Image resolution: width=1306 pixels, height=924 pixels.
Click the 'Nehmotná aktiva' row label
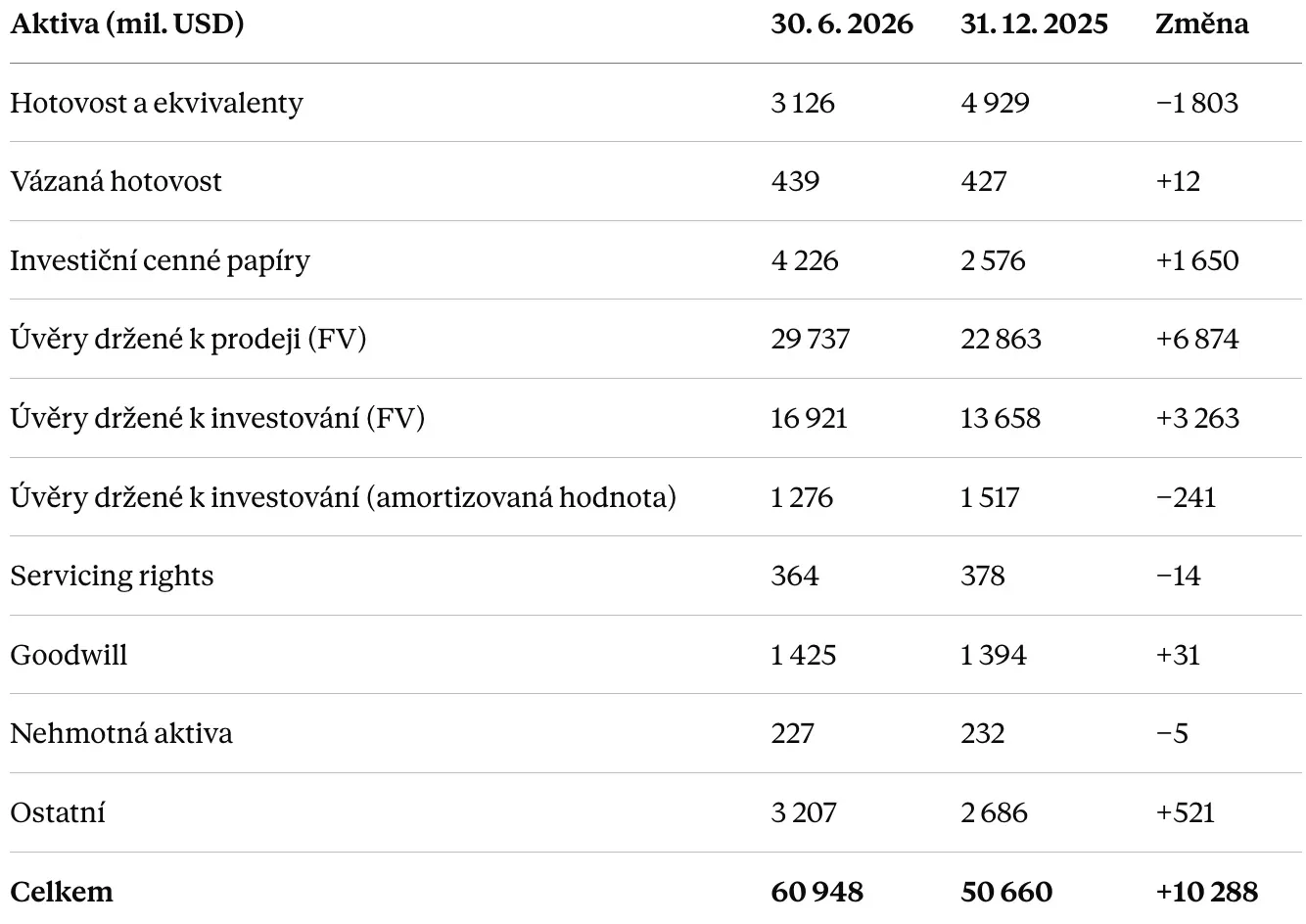click(121, 733)
